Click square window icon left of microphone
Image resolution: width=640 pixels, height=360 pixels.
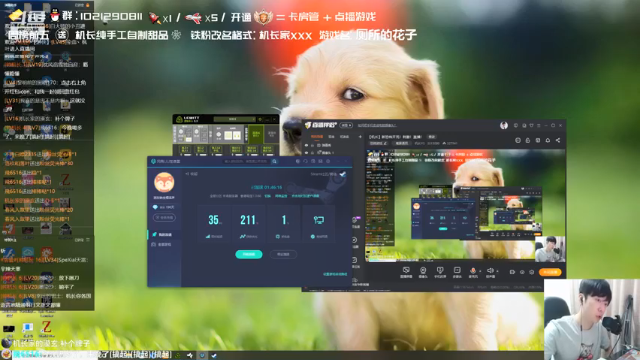click(x=457, y=270)
